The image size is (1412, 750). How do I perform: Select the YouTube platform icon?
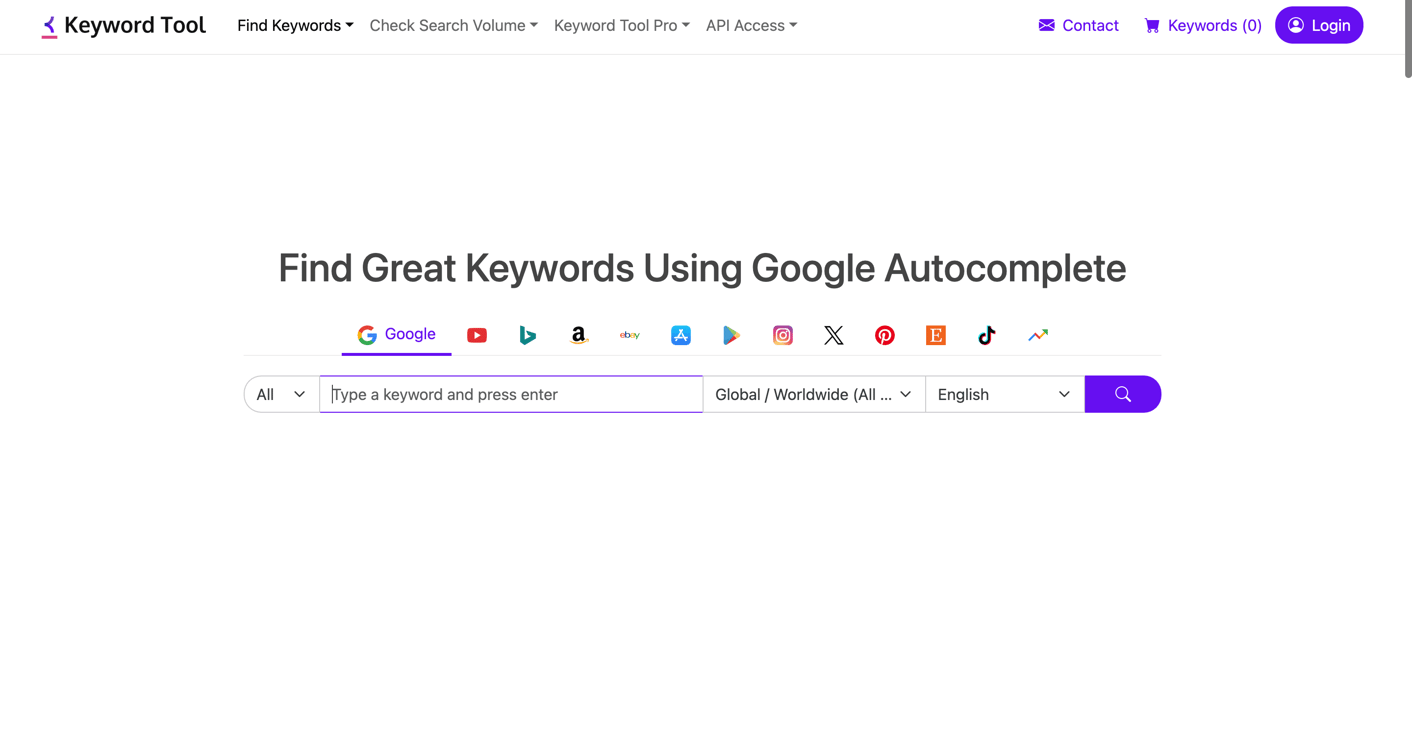tap(477, 335)
